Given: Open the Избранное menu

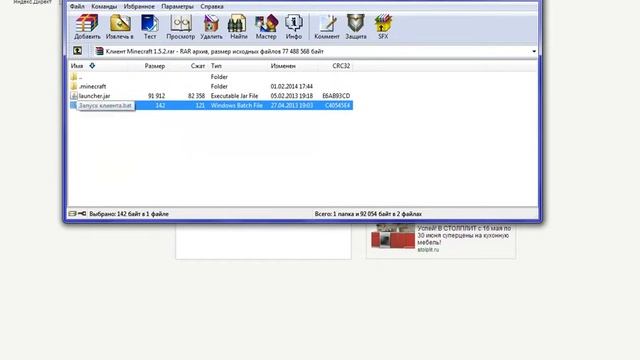Looking at the screenshot, I should click(139, 7).
